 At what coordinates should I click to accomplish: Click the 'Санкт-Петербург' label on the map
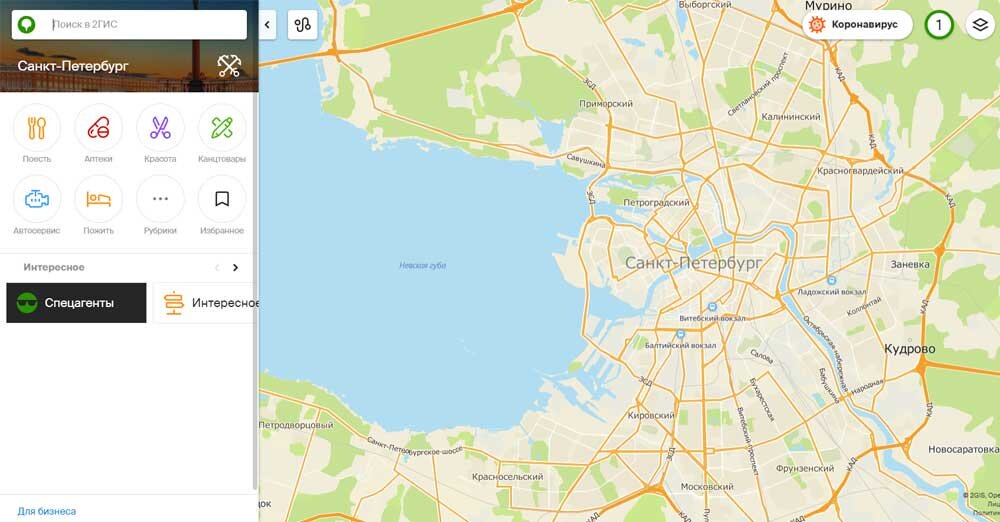[x=693, y=263]
